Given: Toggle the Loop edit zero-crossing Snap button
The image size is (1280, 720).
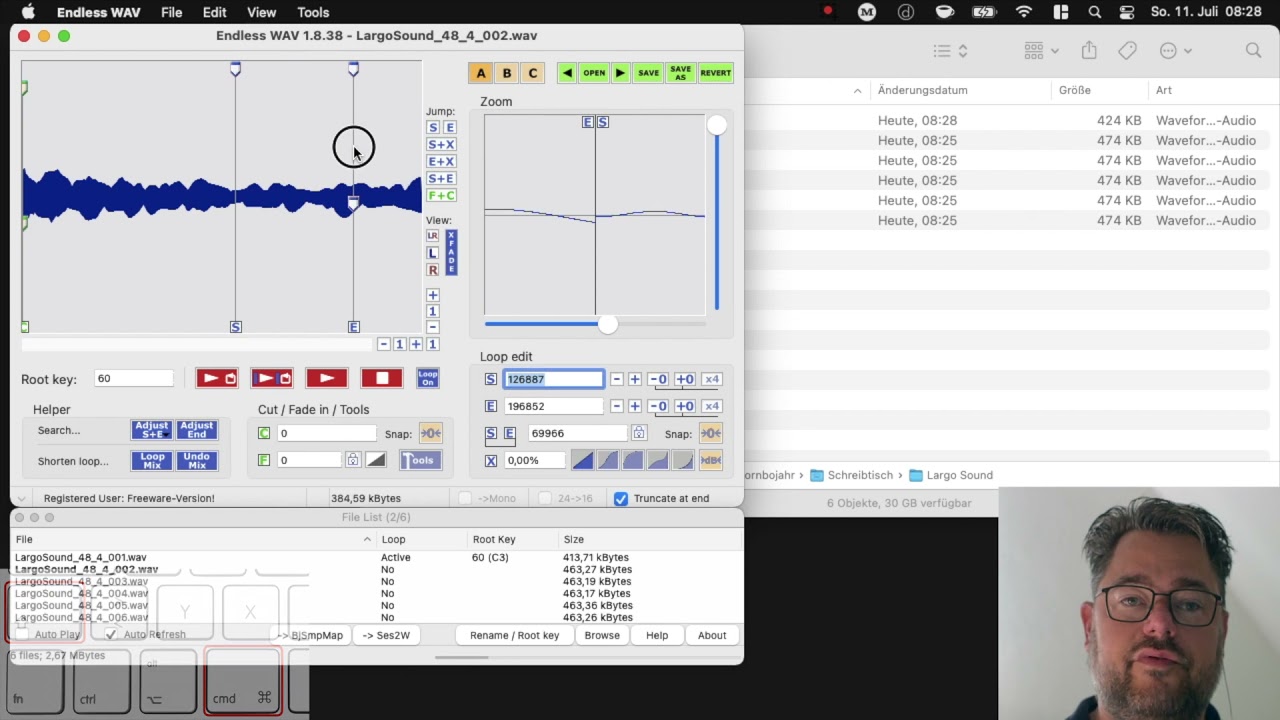Looking at the screenshot, I should [710, 433].
